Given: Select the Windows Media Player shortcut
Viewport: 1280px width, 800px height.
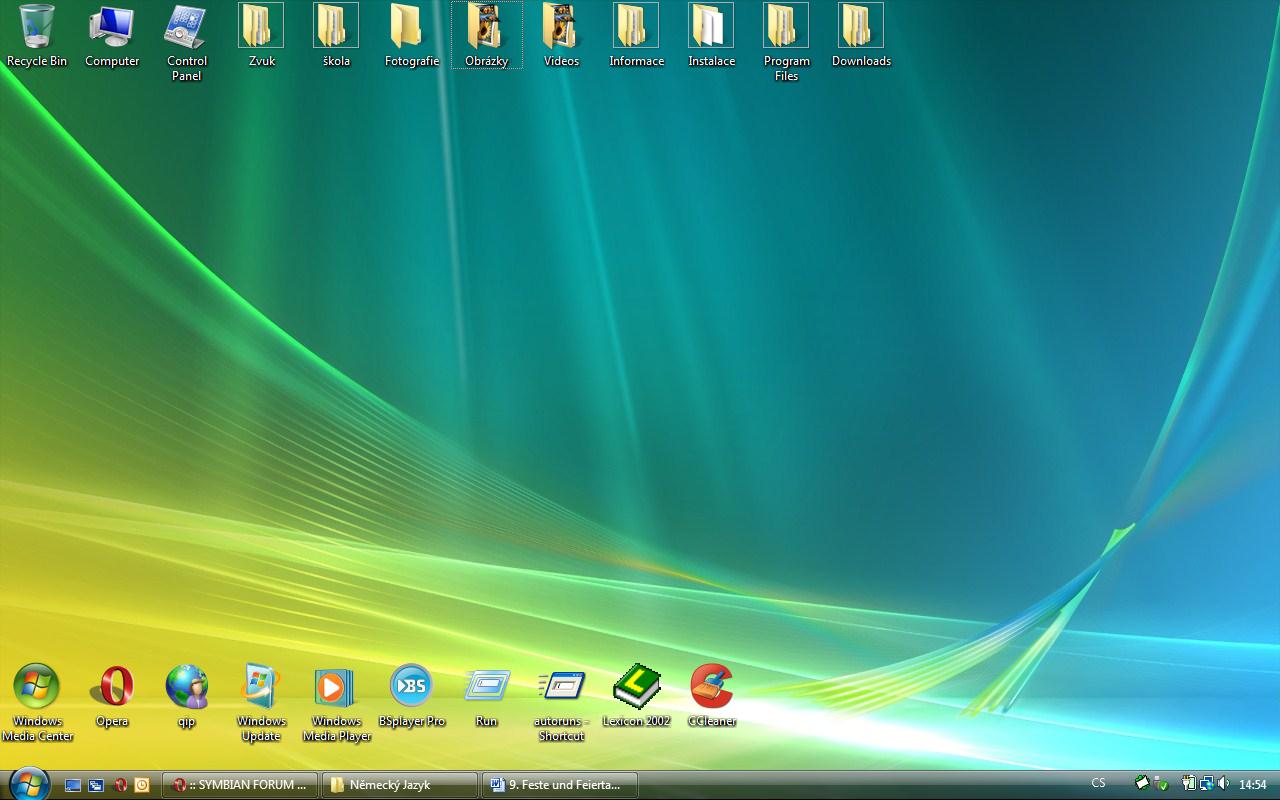Looking at the screenshot, I should [x=336, y=702].
